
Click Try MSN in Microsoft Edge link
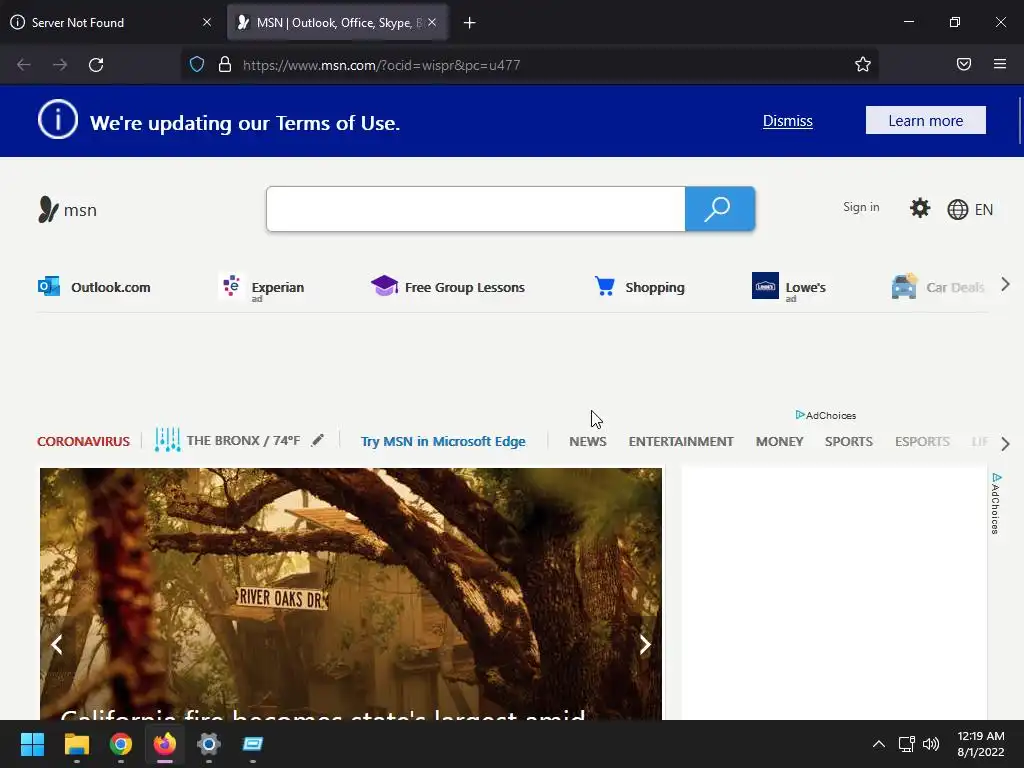coord(443,441)
